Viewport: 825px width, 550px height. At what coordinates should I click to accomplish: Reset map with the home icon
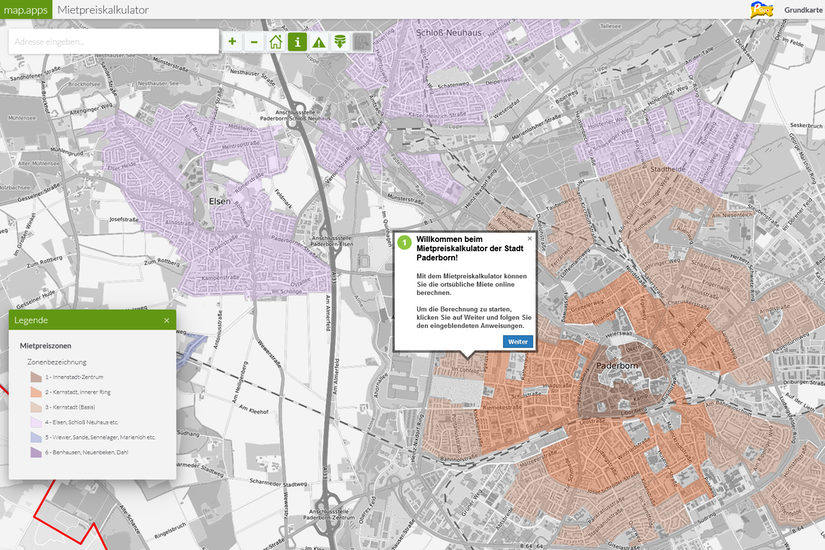275,41
